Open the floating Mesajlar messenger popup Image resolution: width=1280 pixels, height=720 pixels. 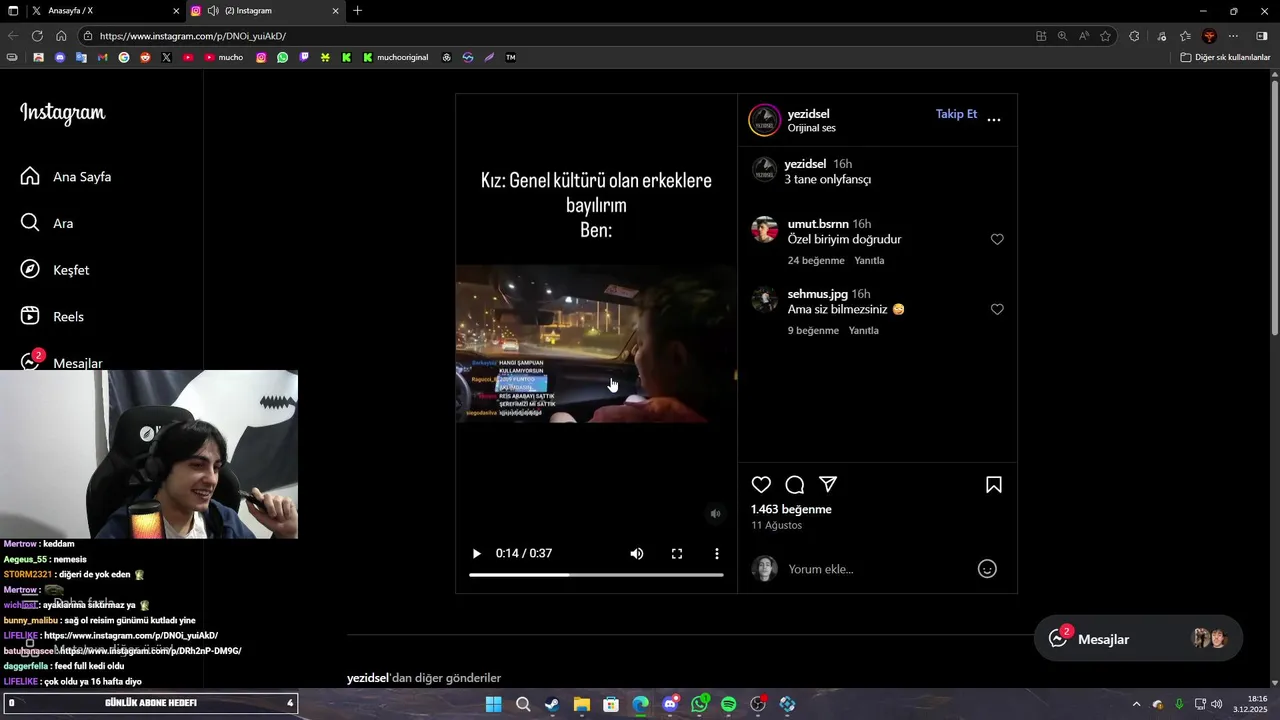coord(1138,639)
